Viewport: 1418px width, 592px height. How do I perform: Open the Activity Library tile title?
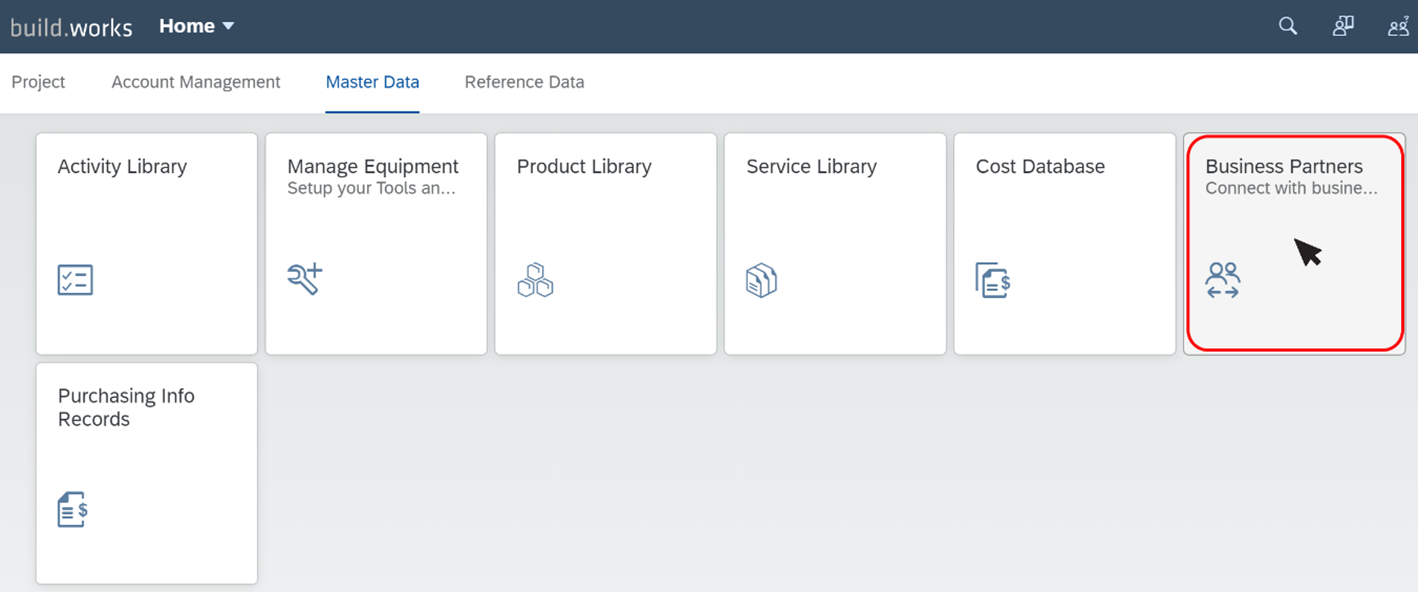point(122,167)
